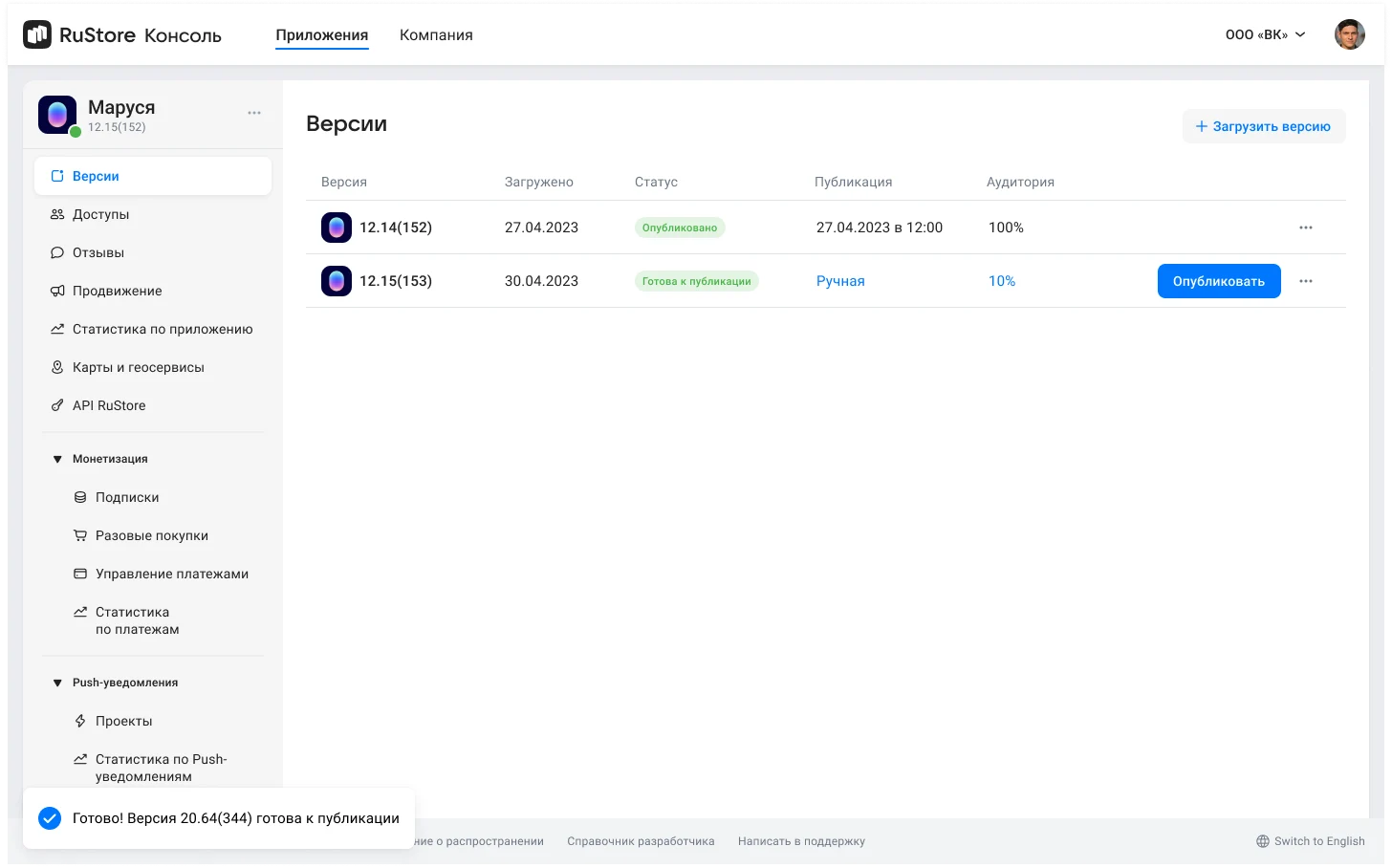Click the Ручная publication link
This screenshot has height=868, width=1392.
[x=840, y=281]
